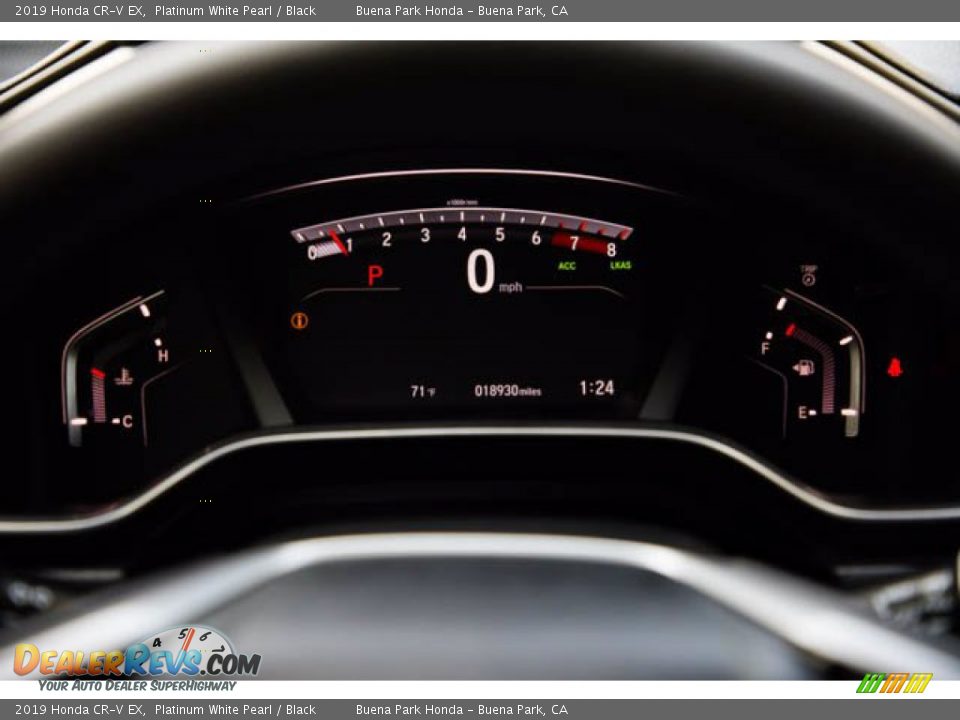The width and height of the screenshot is (960, 720).
Task: Click the TRIP reset icon above fuel gauge
Action: click(808, 277)
